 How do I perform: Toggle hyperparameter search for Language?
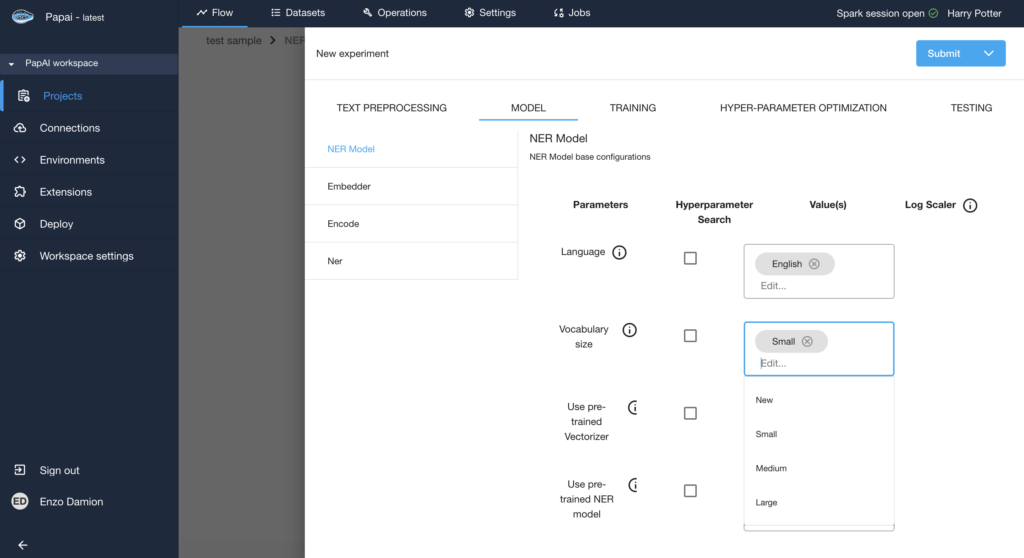[690, 258]
